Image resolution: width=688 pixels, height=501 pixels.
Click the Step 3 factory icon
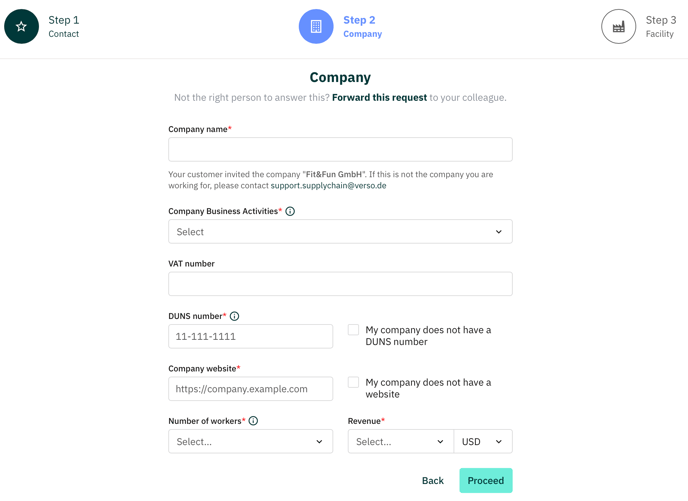tap(618, 26)
